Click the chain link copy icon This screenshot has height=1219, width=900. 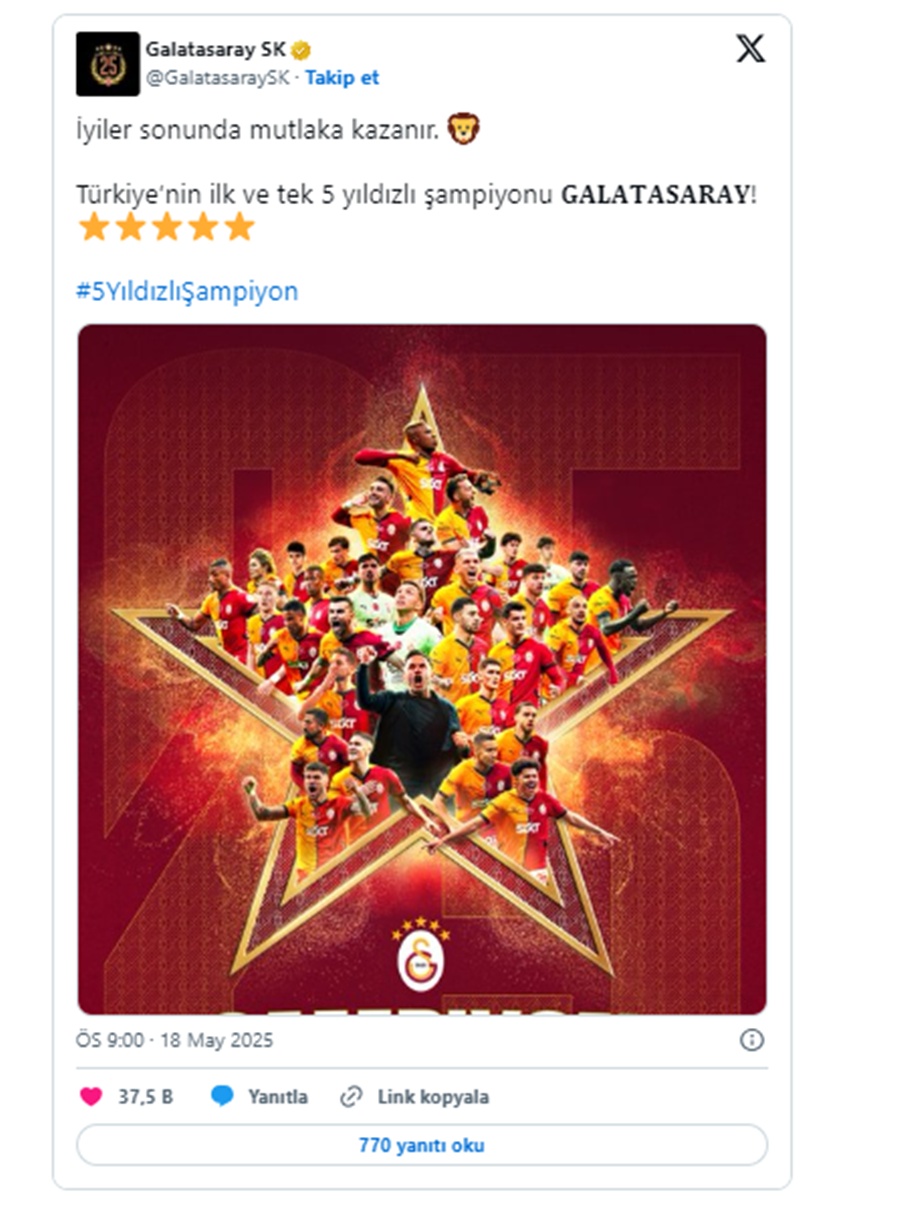click(351, 1097)
